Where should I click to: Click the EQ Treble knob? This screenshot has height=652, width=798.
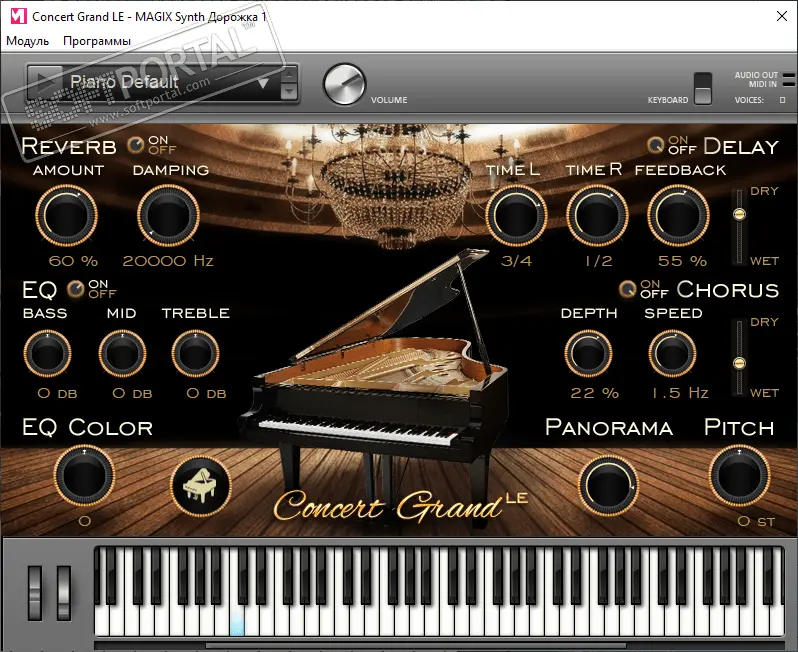[x=195, y=353]
